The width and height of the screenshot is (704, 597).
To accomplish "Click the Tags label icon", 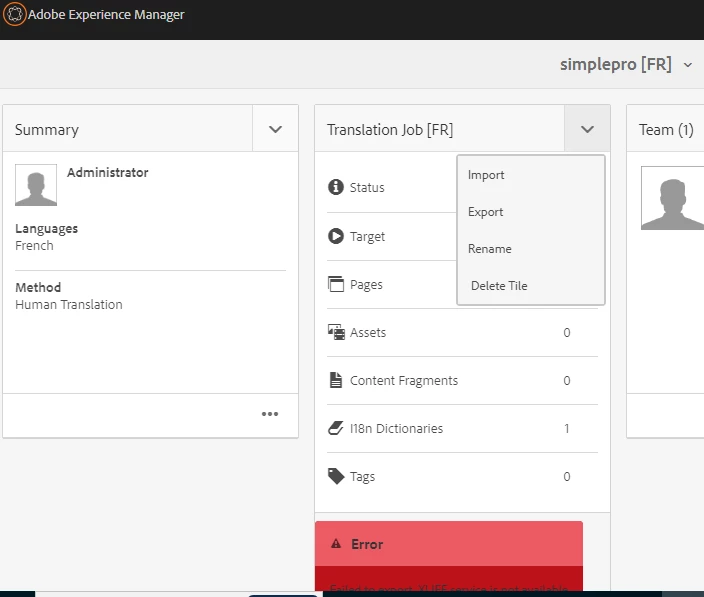I will [336, 476].
